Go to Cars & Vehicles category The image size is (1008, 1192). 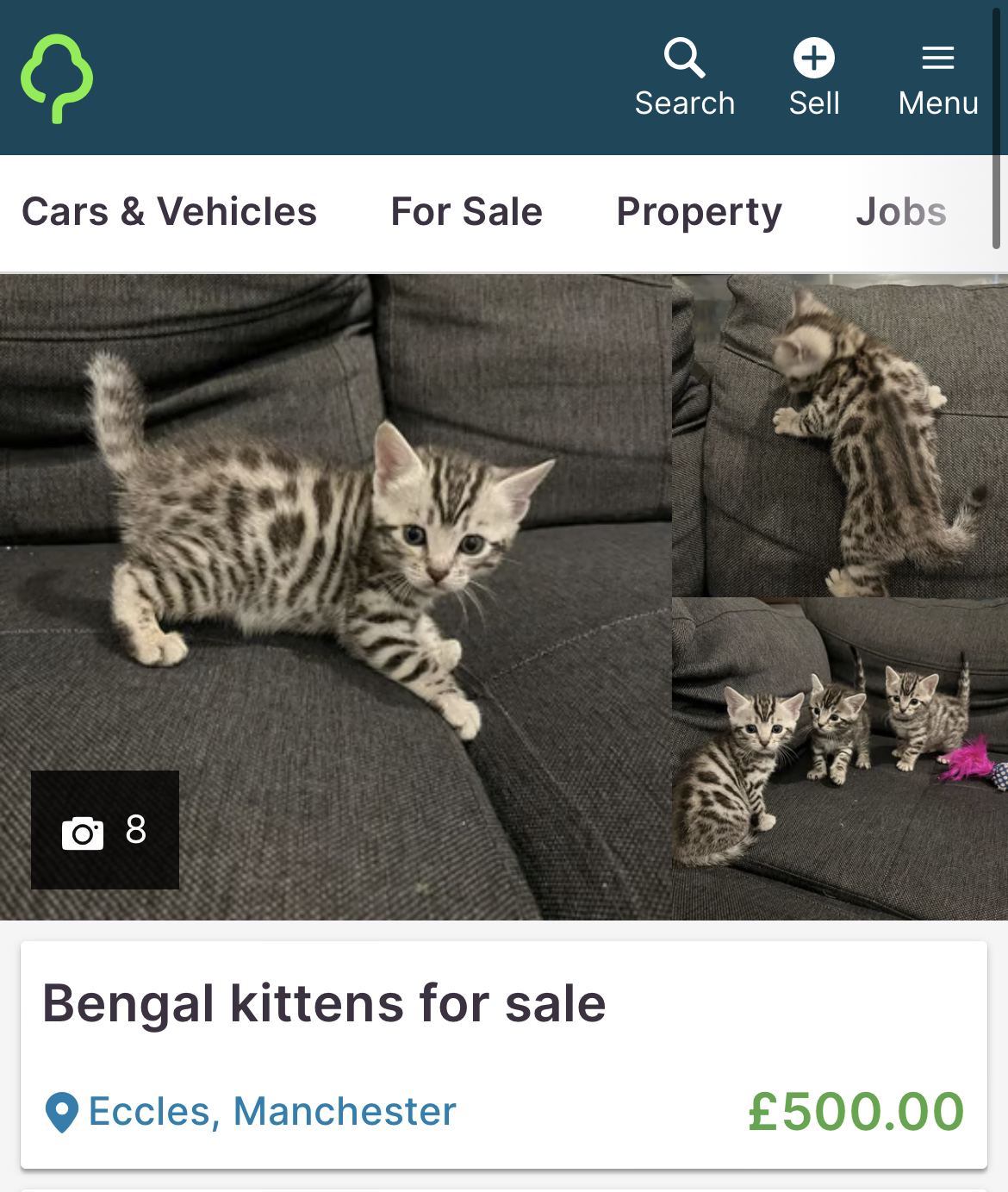[x=169, y=212]
